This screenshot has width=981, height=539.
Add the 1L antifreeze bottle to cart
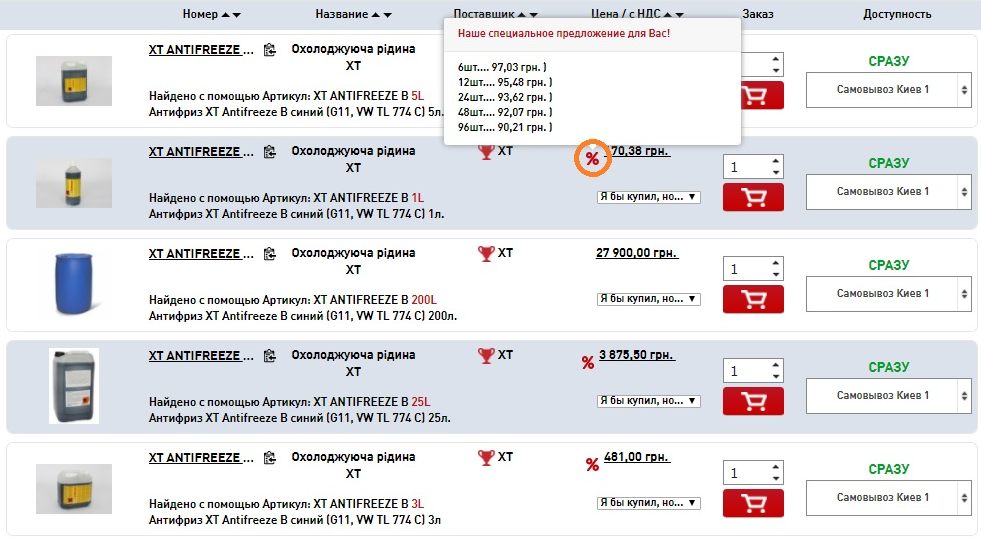coord(753,197)
